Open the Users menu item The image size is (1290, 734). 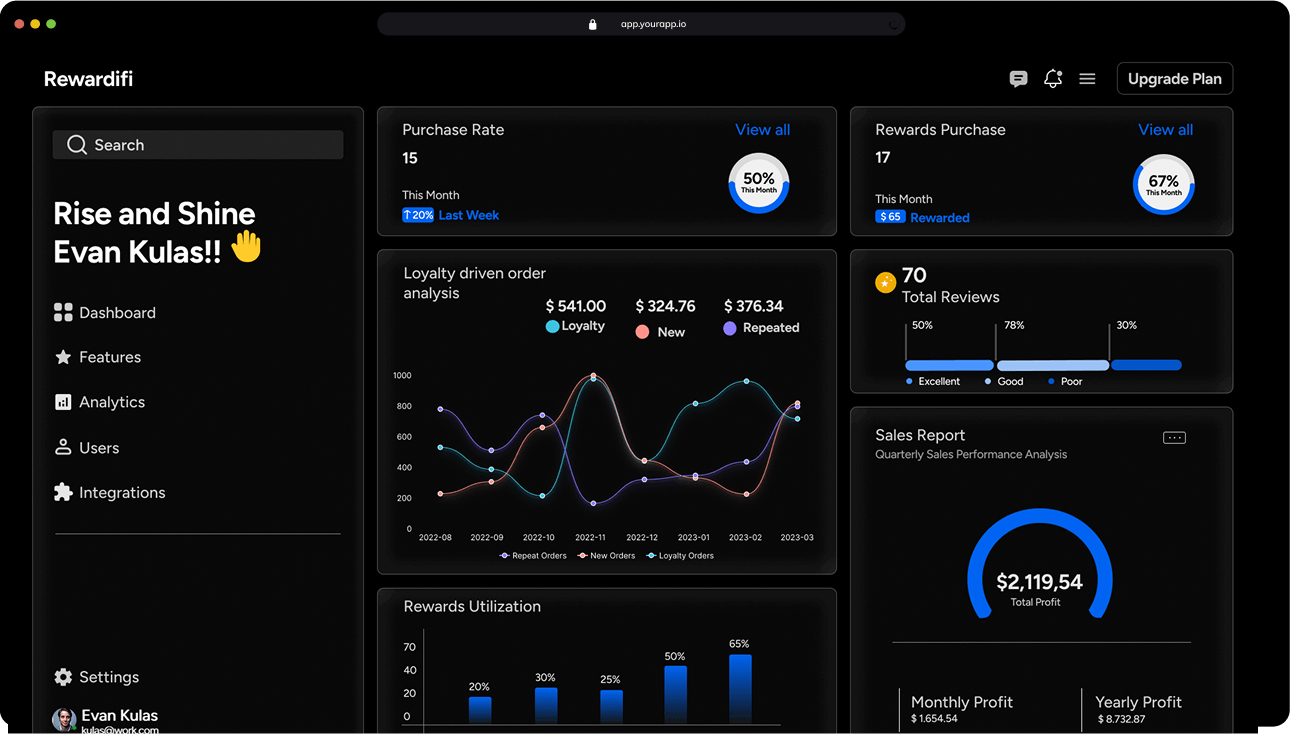(x=98, y=448)
